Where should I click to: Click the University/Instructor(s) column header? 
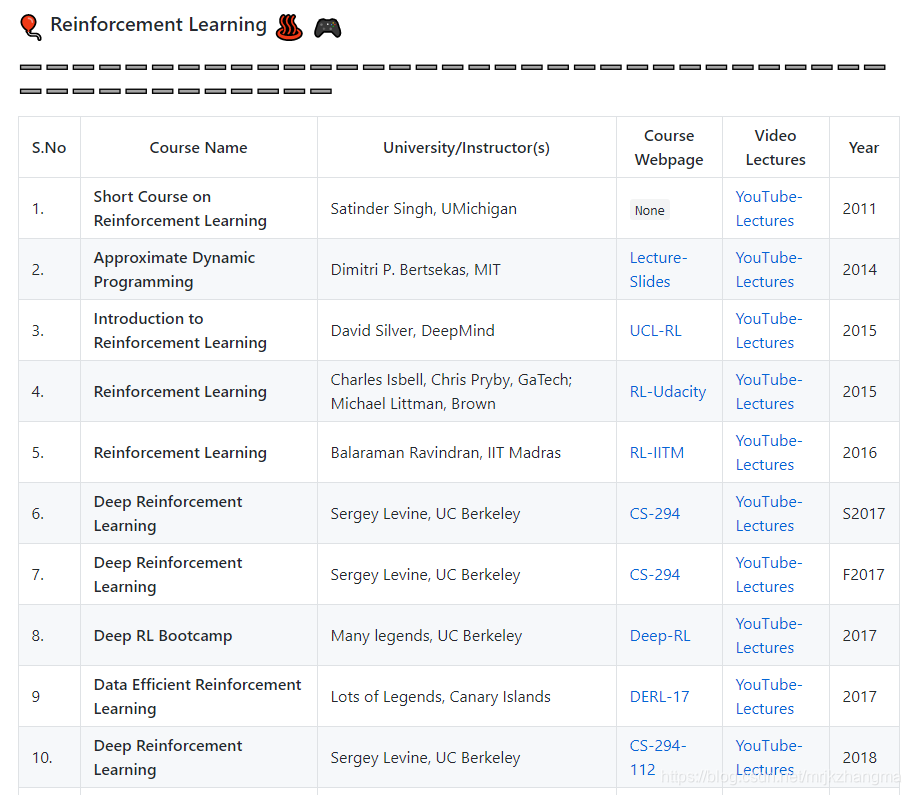pyautogui.click(x=466, y=148)
